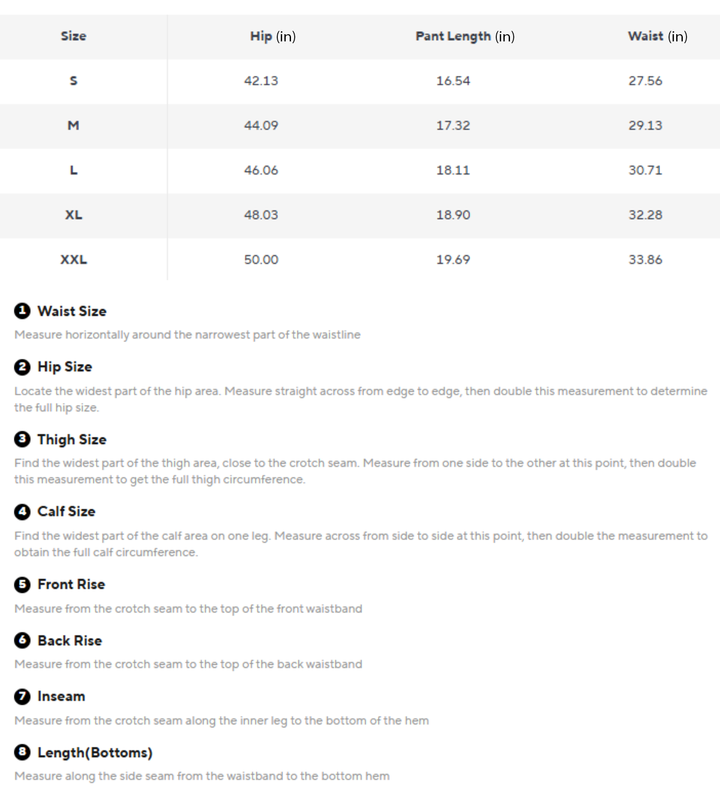Click the number 7 Inseam icon

pyautogui.click(x=22, y=696)
